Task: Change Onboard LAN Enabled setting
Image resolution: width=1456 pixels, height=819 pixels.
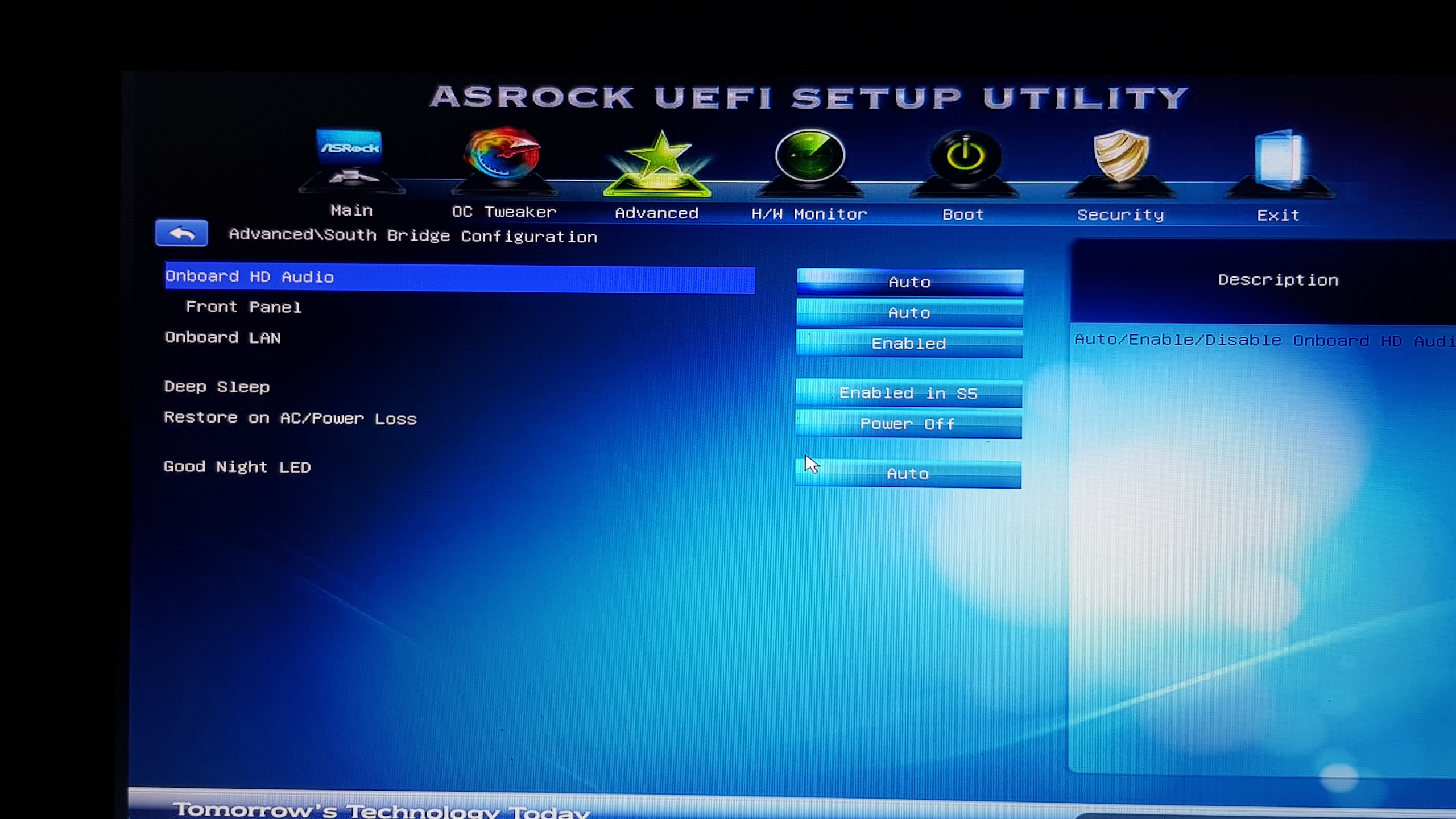Action: 909,344
